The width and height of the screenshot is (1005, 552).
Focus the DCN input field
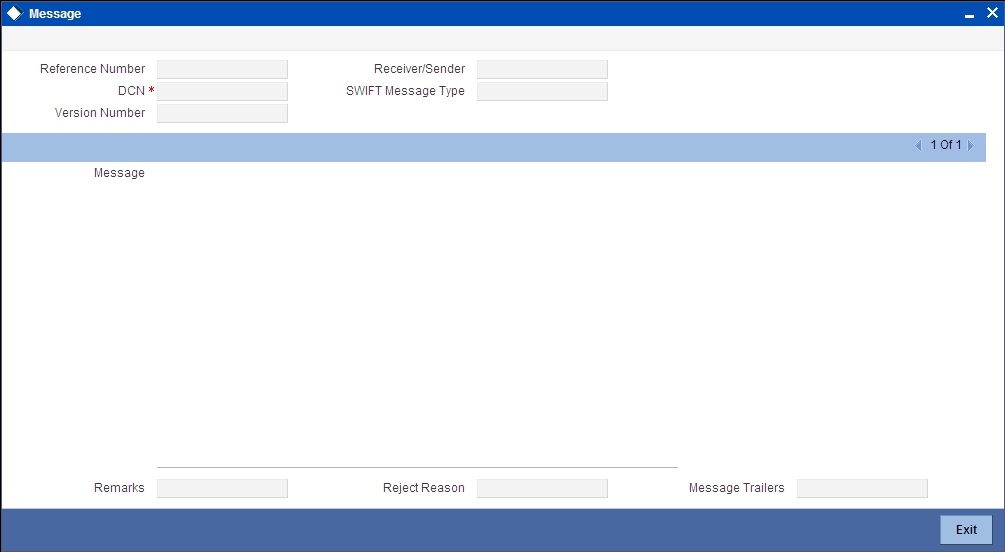click(222, 91)
